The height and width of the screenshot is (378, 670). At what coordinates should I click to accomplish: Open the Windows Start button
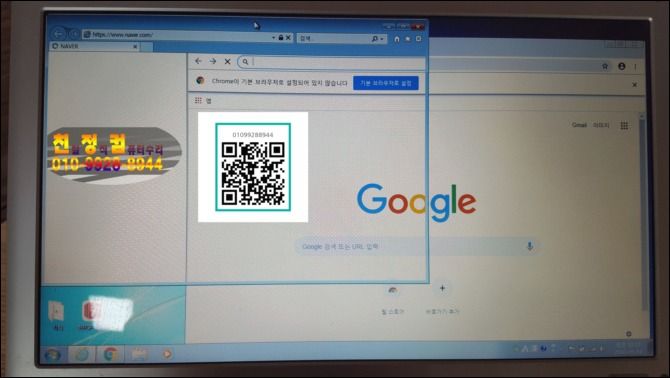53,354
